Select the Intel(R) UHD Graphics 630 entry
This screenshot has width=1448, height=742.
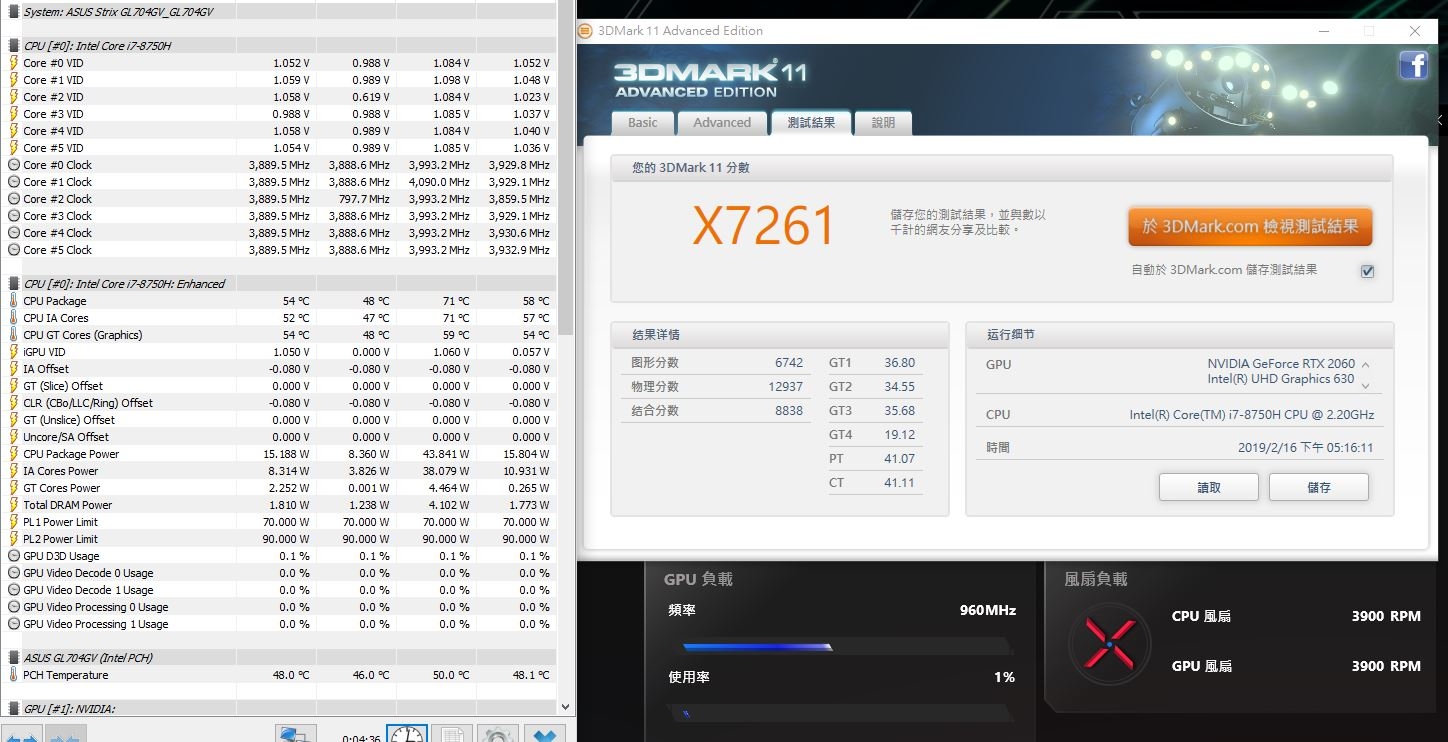[1281, 379]
